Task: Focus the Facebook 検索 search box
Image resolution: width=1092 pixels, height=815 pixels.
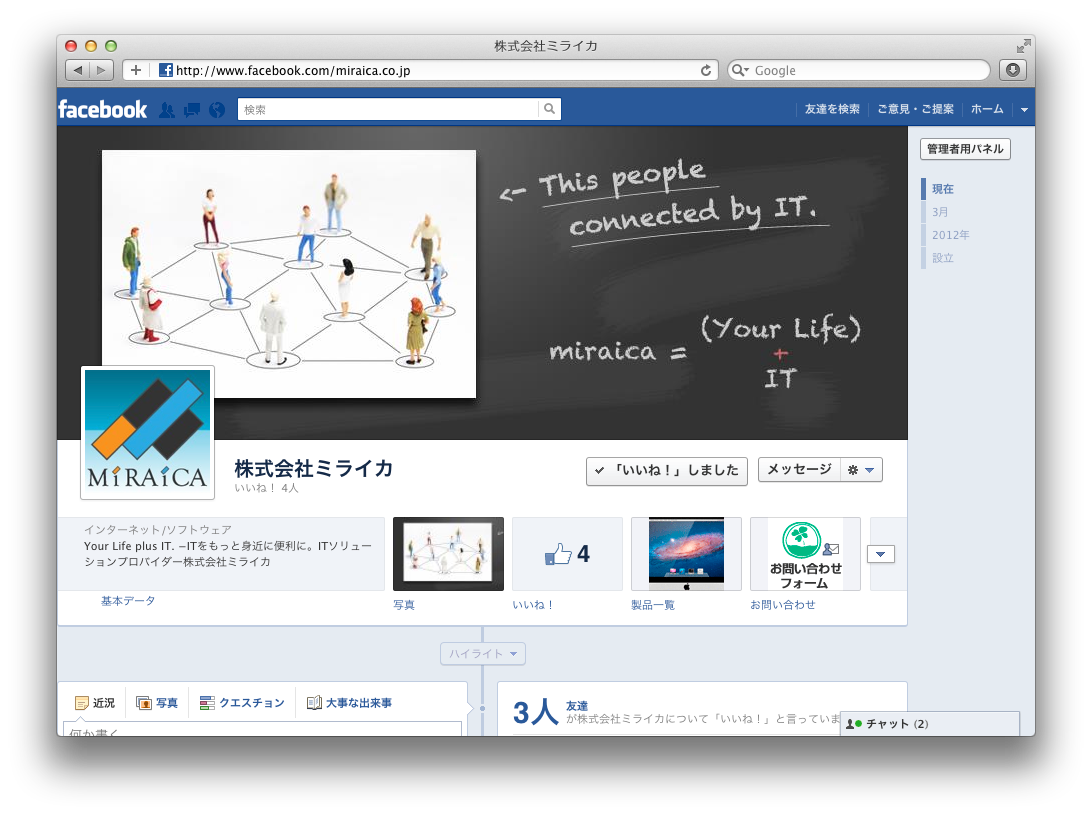Action: [x=389, y=109]
